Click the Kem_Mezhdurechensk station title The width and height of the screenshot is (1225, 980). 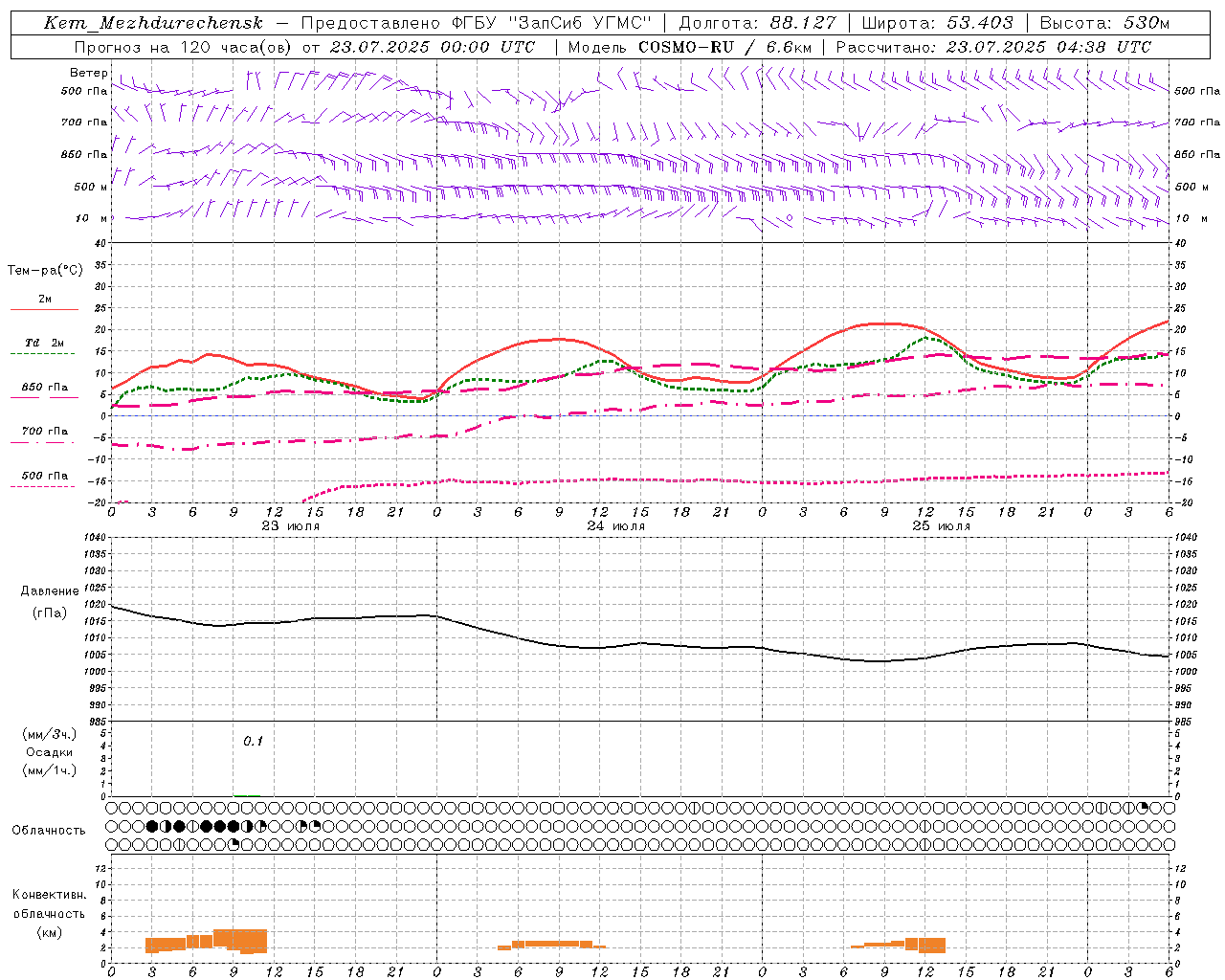pos(153,23)
